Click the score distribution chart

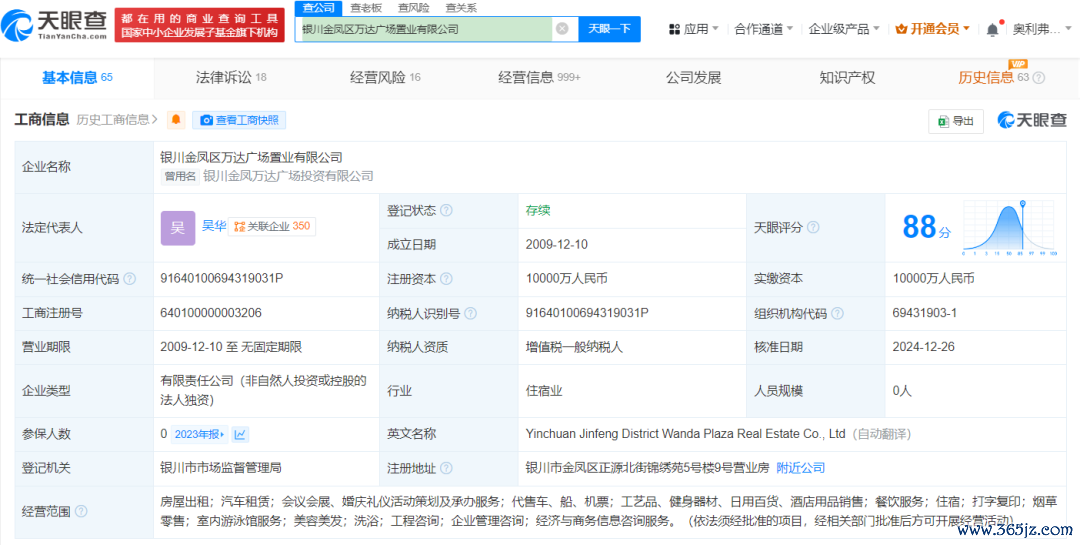(1009, 227)
